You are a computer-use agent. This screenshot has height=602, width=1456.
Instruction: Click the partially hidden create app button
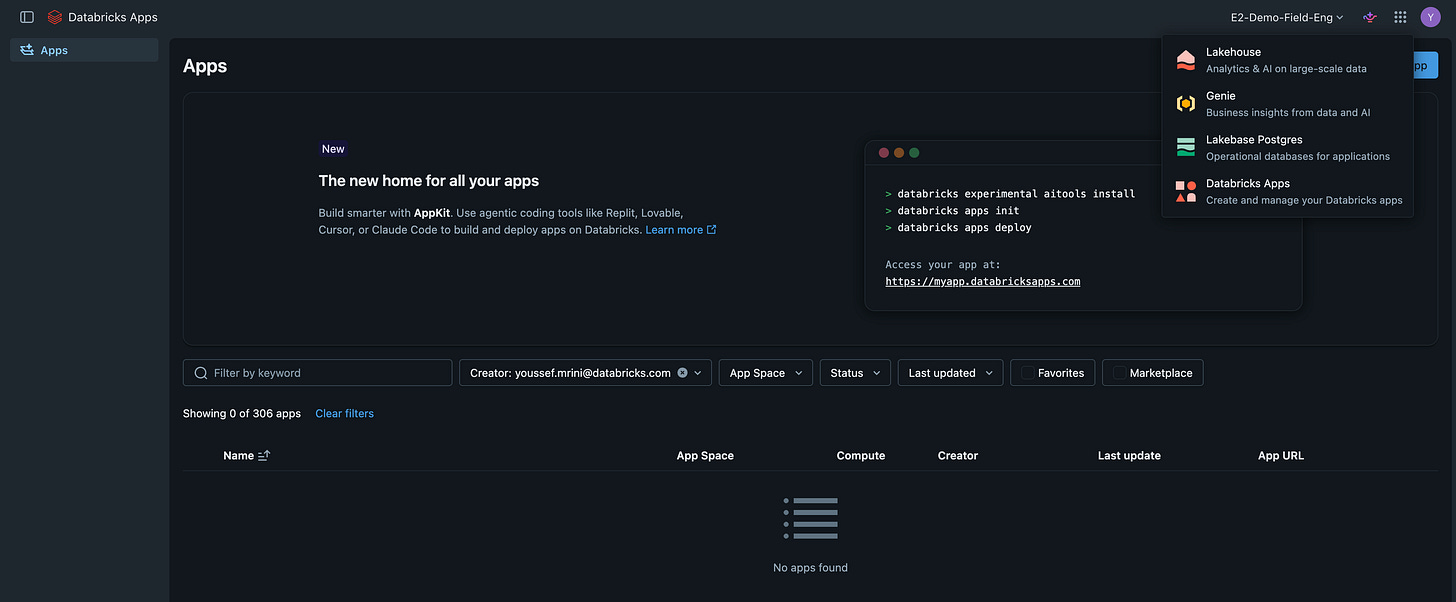point(1425,66)
